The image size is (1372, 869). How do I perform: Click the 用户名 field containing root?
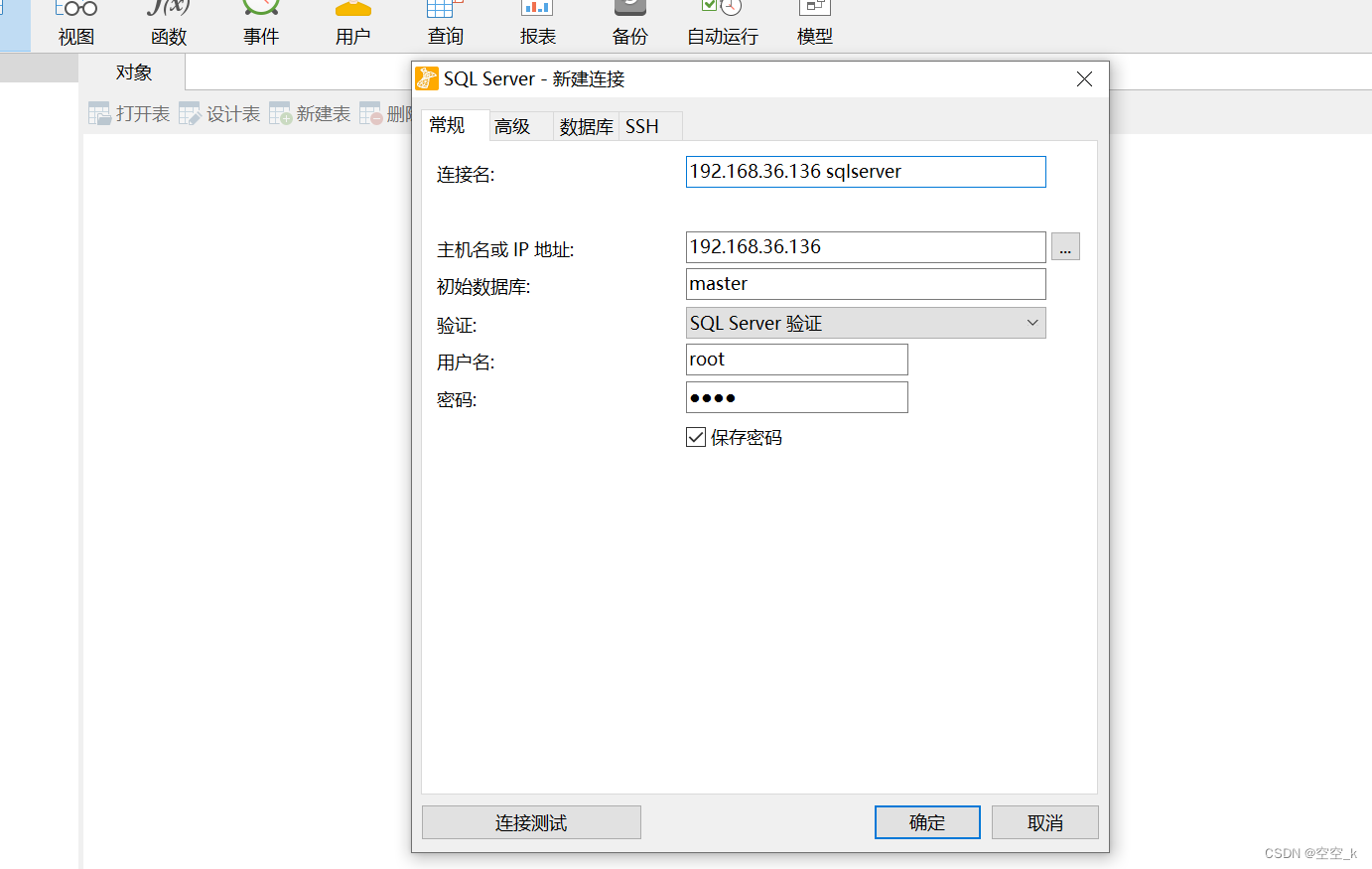tap(797, 360)
